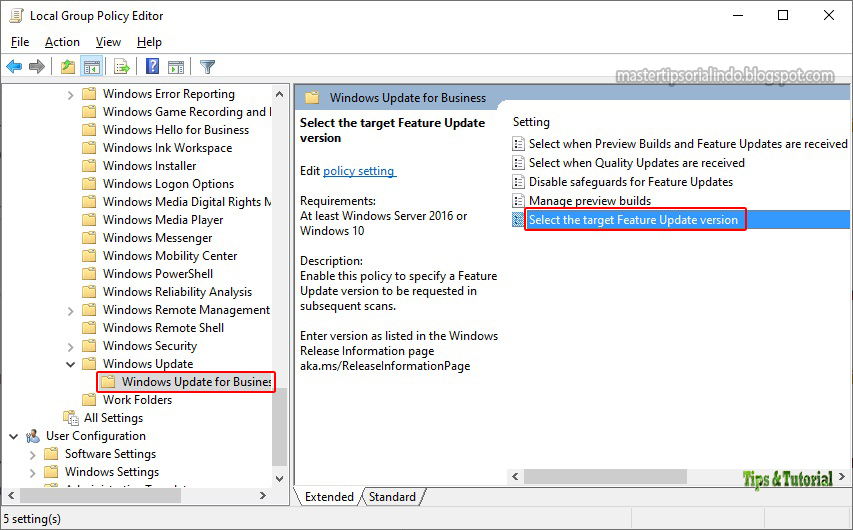Viewport: 853px width, 530px height.
Task: Open the File menu
Action: [20, 42]
